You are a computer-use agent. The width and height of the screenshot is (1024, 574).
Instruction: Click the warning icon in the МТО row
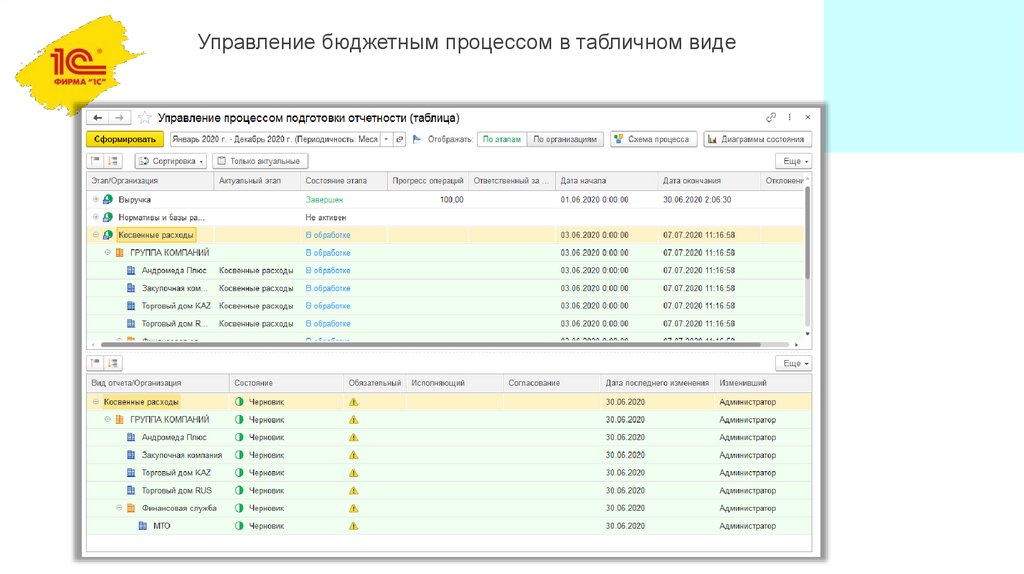pyautogui.click(x=353, y=526)
